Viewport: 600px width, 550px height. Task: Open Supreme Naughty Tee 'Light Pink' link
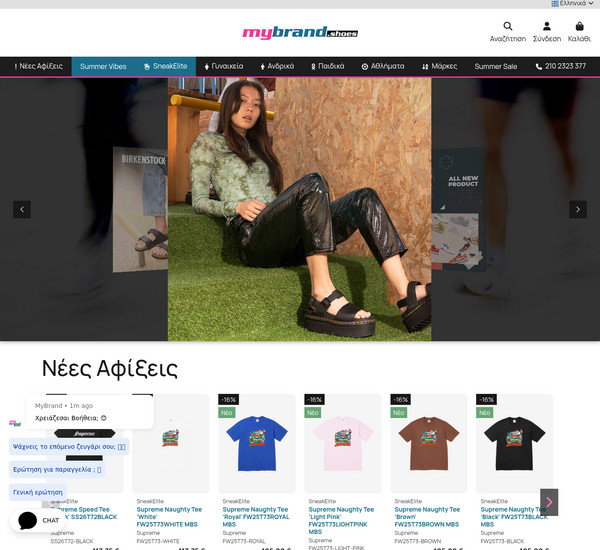click(341, 521)
